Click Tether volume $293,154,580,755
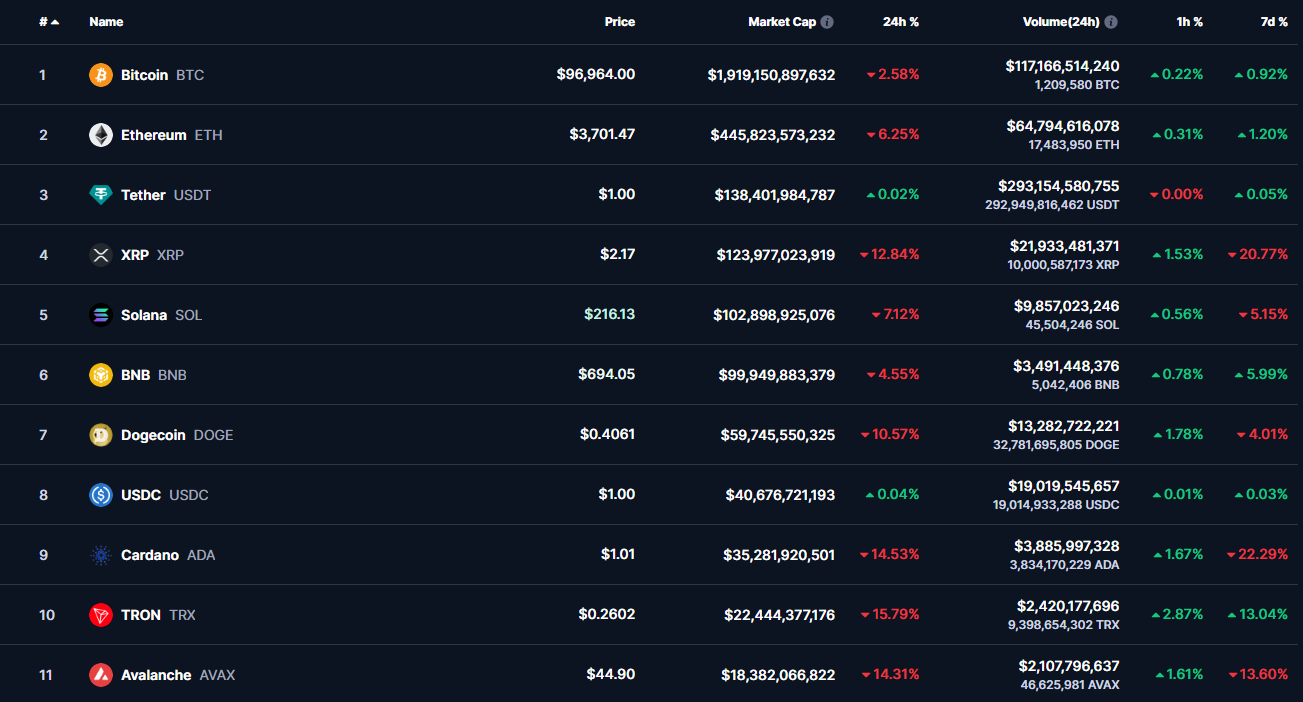Screen dimensions: 1303x702 click(1059, 186)
